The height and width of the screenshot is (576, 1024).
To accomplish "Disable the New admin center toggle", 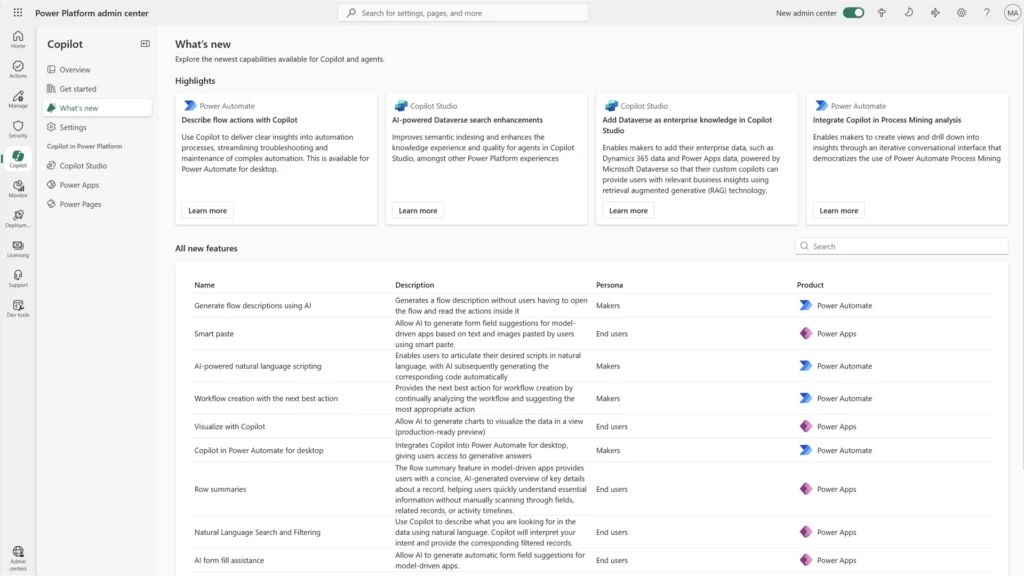I will tap(852, 13).
